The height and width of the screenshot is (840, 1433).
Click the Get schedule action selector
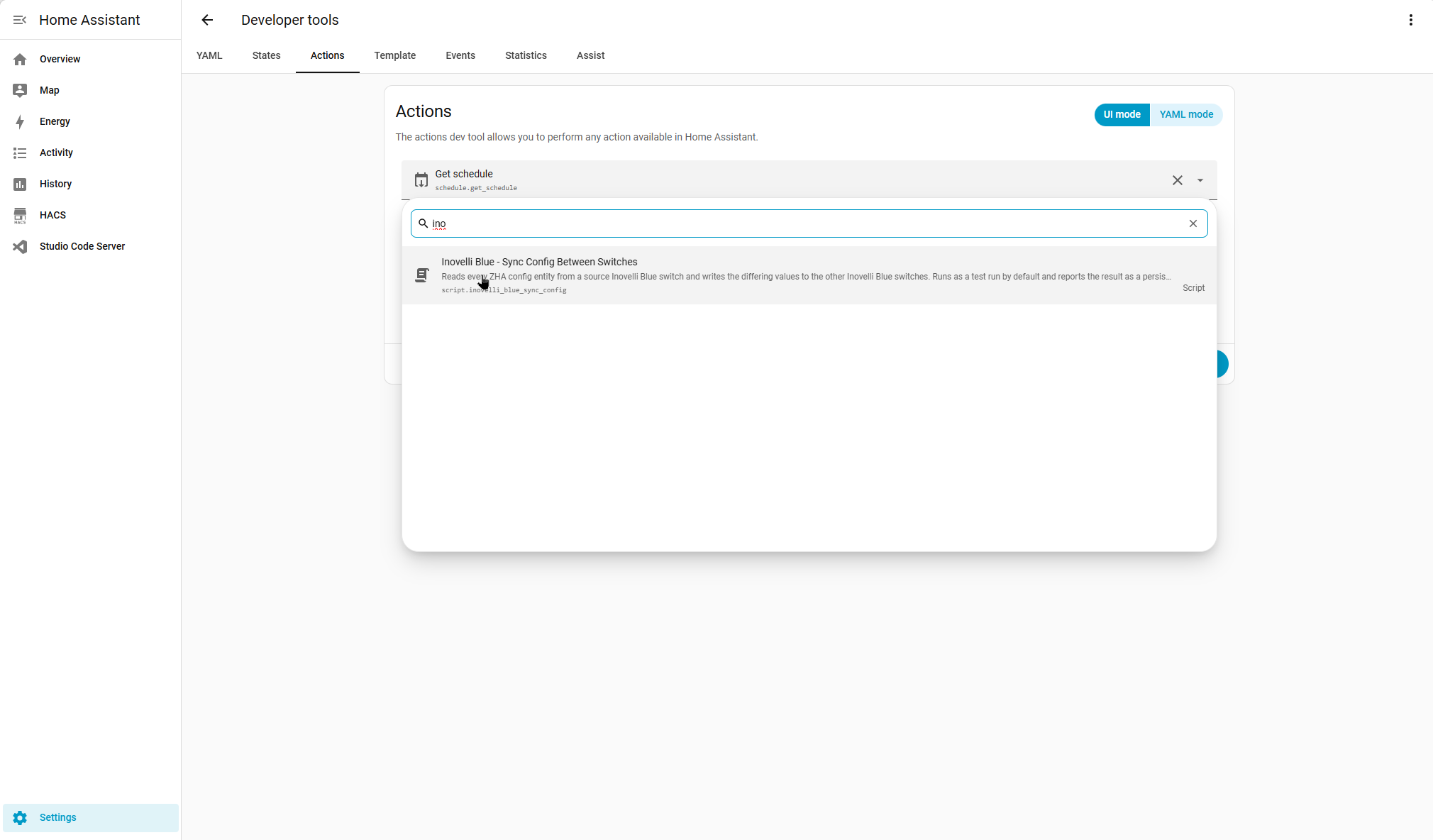[x=809, y=180]
